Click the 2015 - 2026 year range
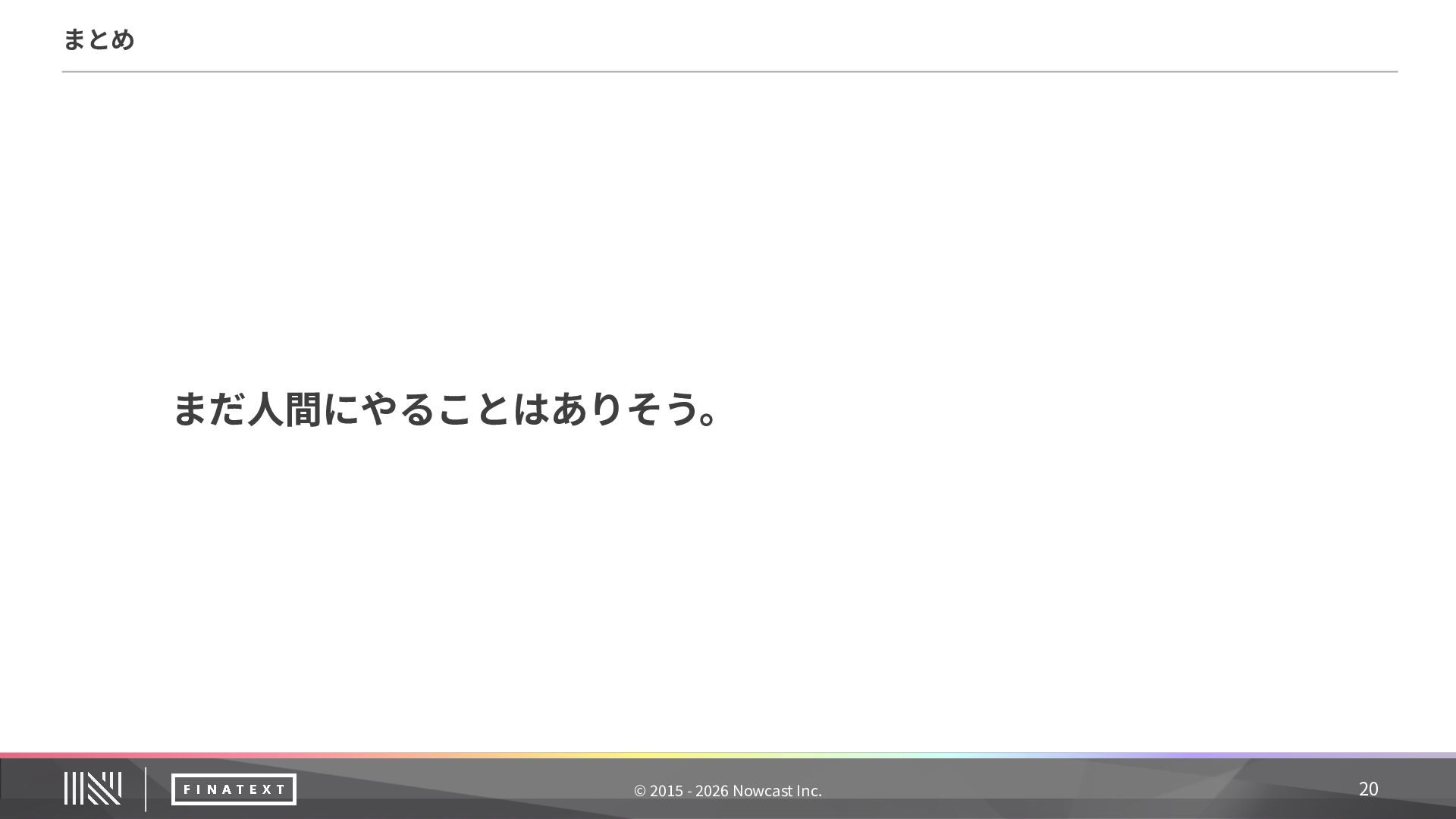The image size is (1456, 819). pos(689,791)
